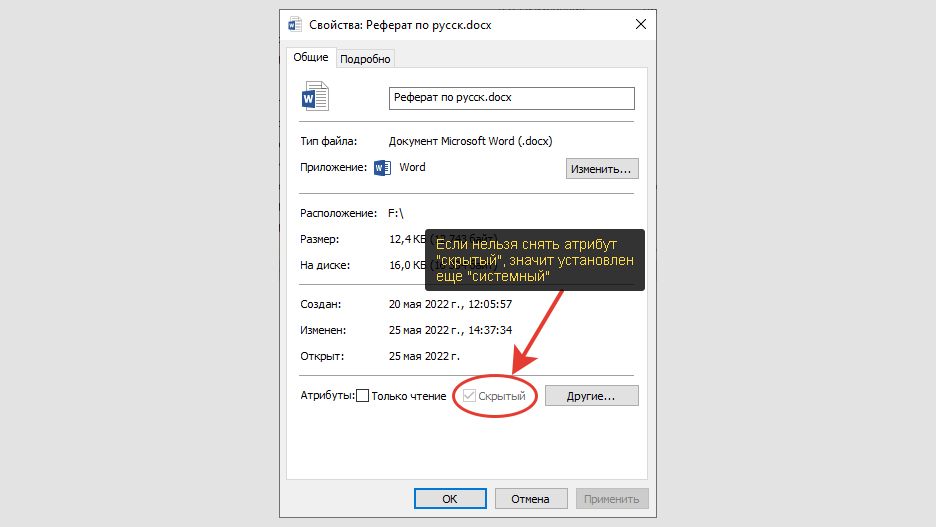
Task: Click the Отмена button
Action: point(530,499)
